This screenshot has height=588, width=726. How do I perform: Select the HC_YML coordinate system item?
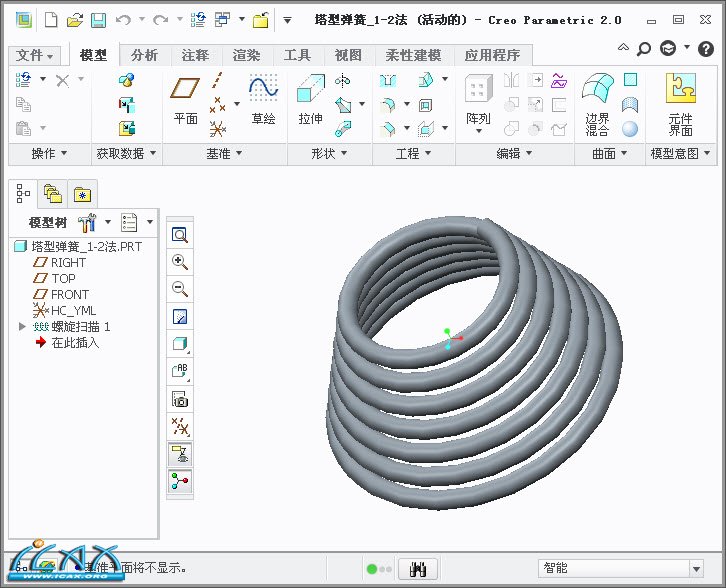pos(64,310)
